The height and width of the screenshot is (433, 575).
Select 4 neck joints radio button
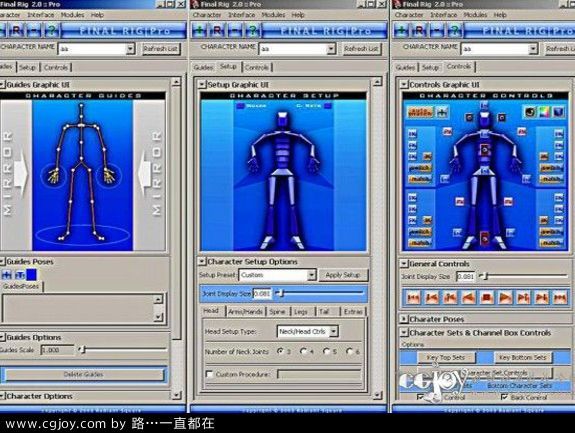[303, 351]
